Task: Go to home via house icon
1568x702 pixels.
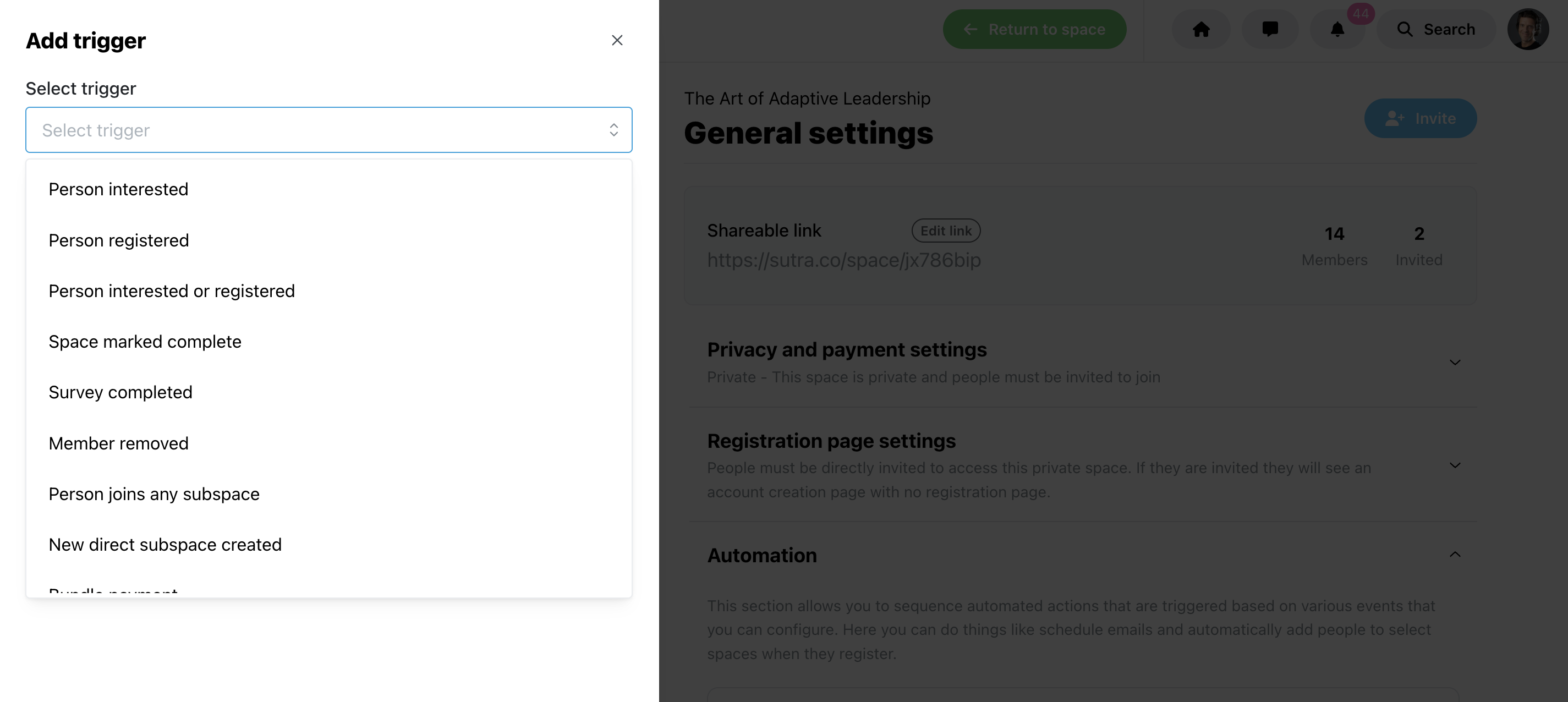Action: (1201, 29)
